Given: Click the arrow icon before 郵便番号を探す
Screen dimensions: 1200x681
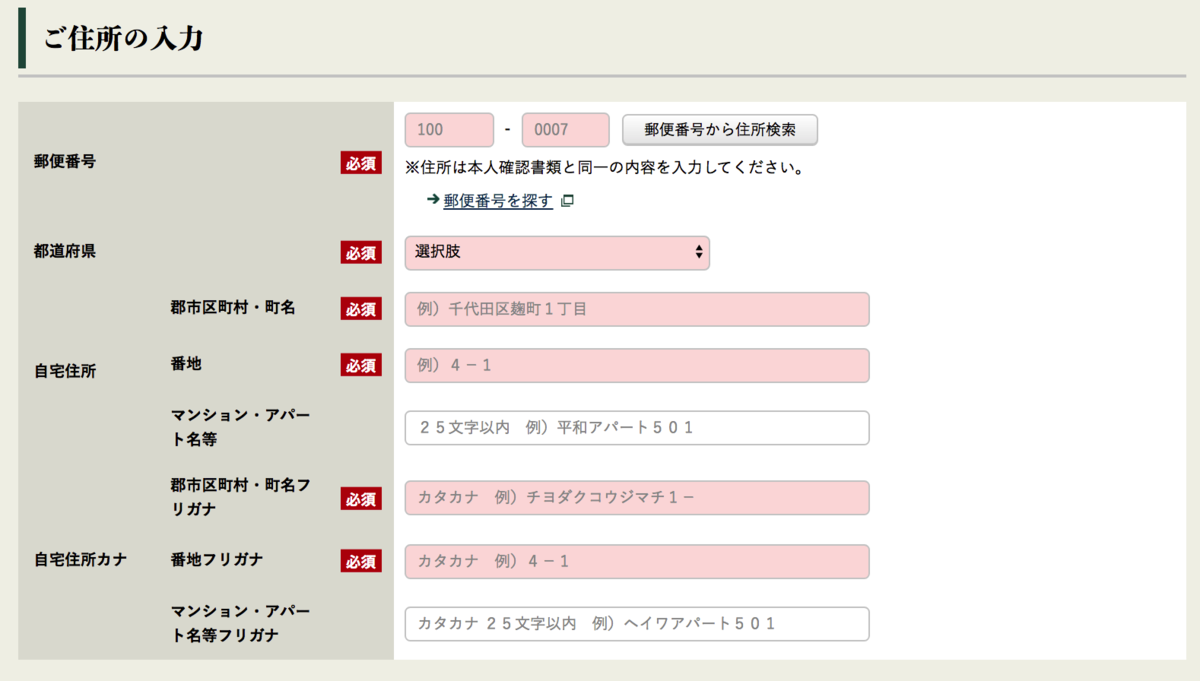Looking at the screenshot, I should click(x=433, y=200).
